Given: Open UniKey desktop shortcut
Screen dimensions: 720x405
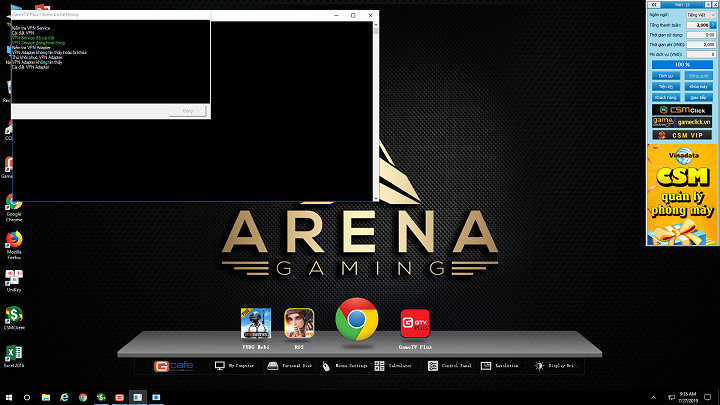Looking at the screenshot, I should (x=14, y=281).
